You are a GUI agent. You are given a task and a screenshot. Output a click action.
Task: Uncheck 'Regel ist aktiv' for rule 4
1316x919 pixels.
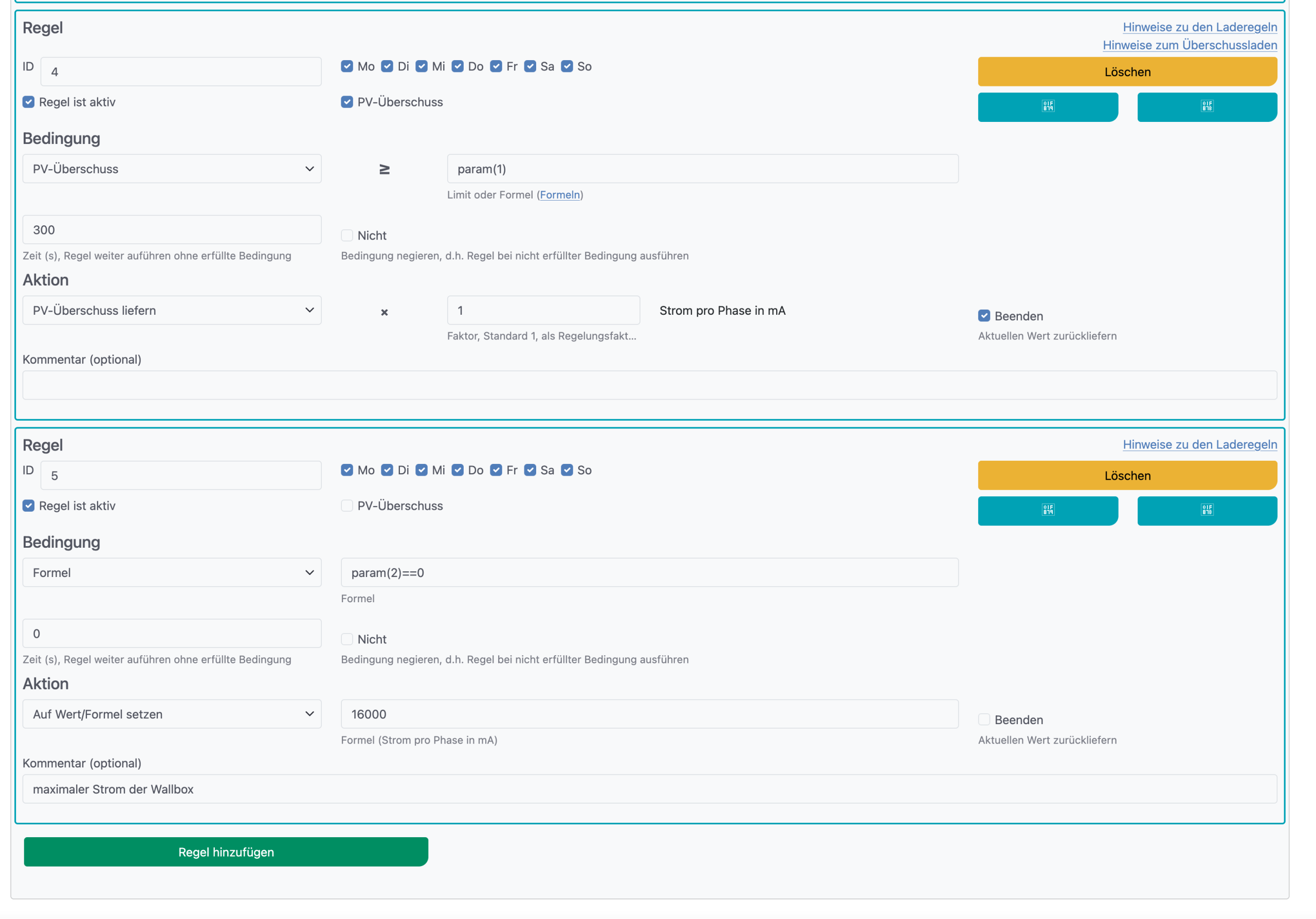pyautogui.click(x=29, y=102)
